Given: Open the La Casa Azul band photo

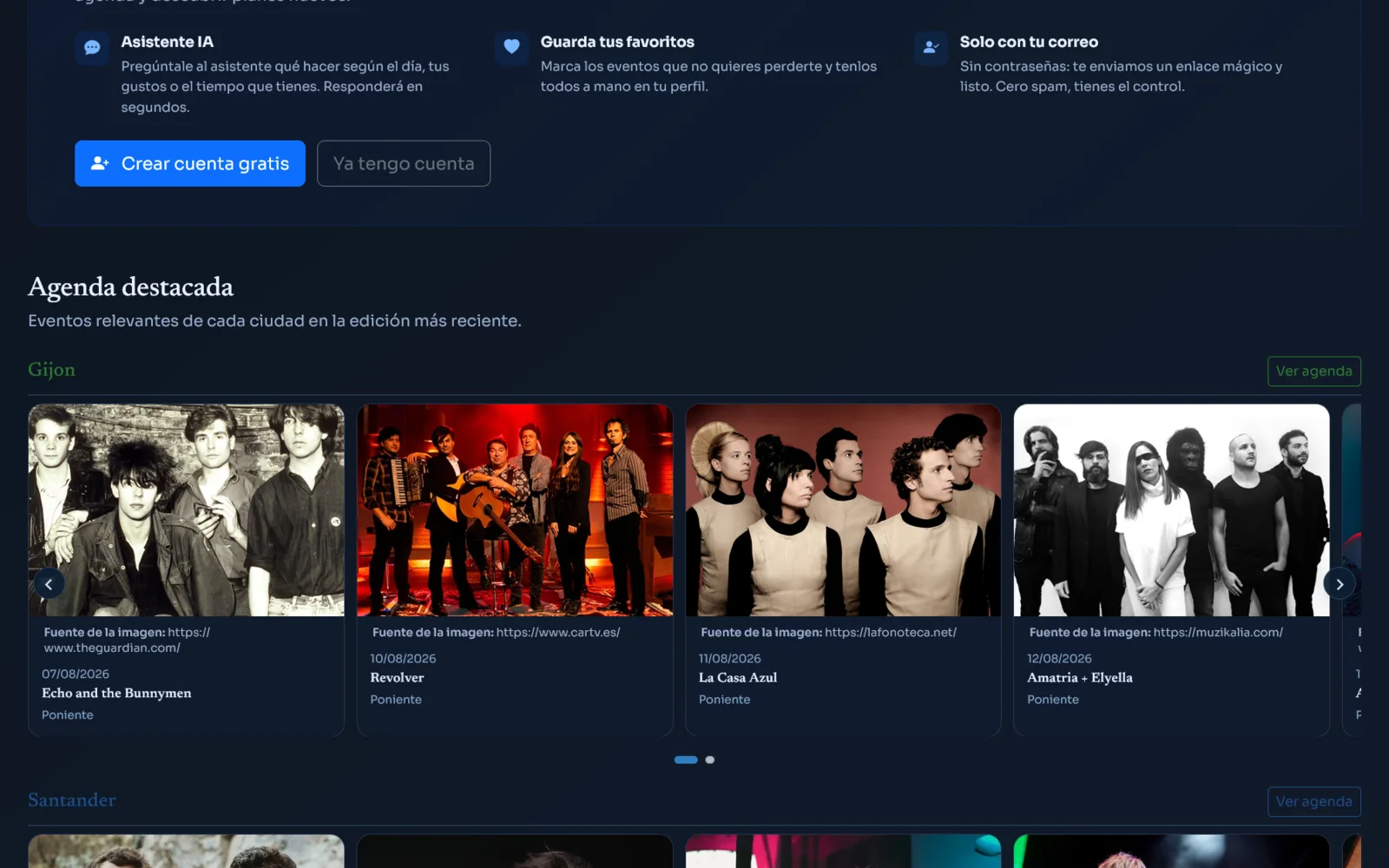Looking at the screenshot, I should (843, 510).
